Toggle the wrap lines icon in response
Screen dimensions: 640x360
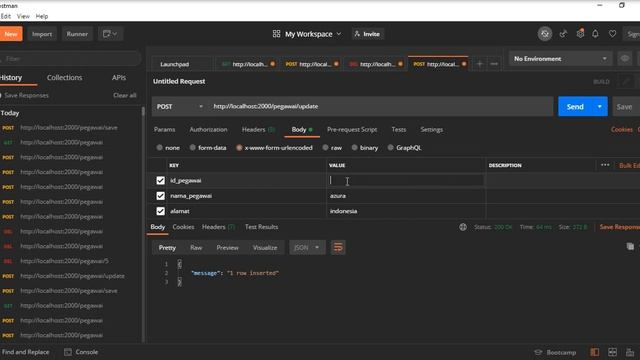coord(338,247)
